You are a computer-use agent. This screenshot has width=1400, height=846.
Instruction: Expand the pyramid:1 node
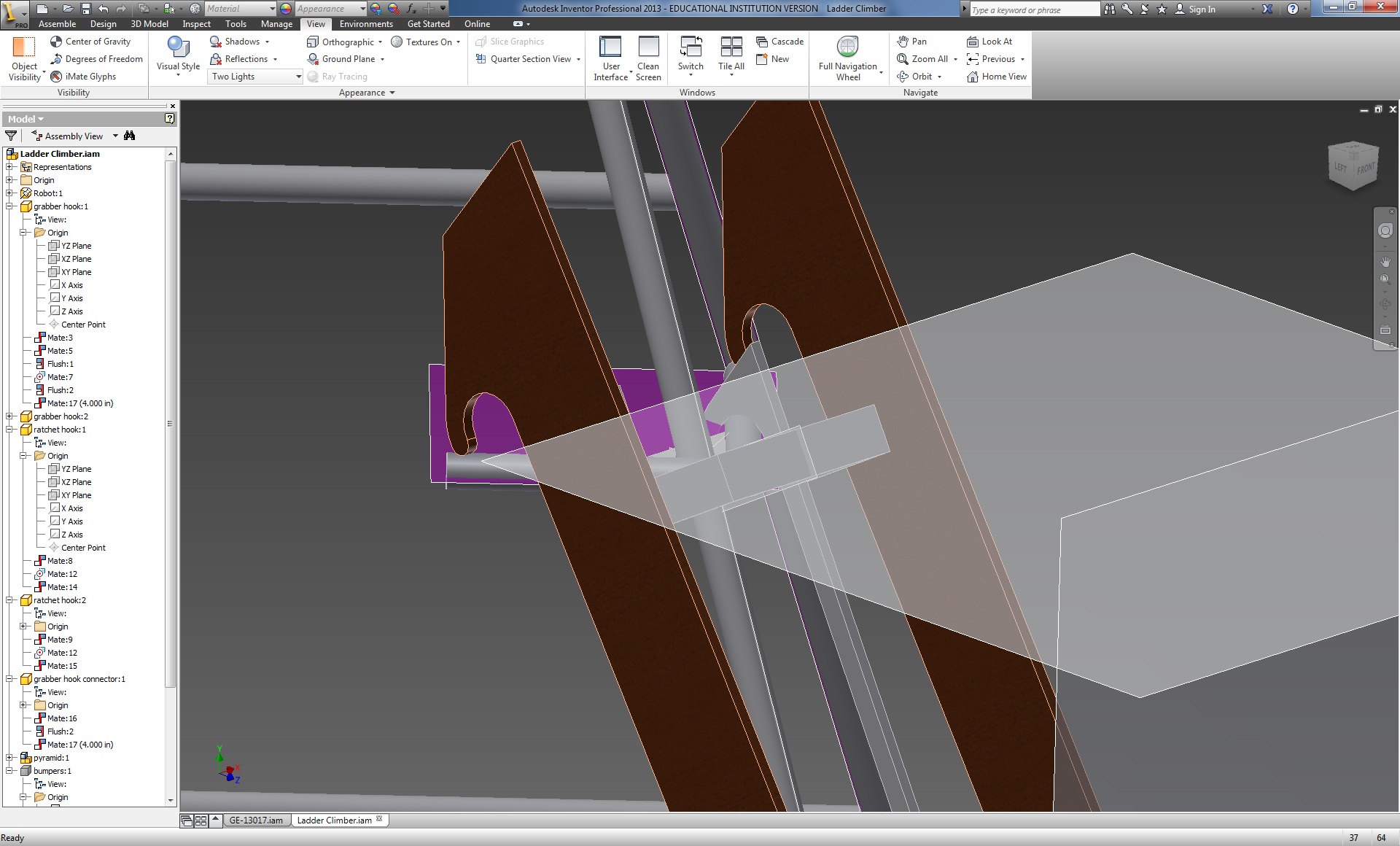(9, 758)
